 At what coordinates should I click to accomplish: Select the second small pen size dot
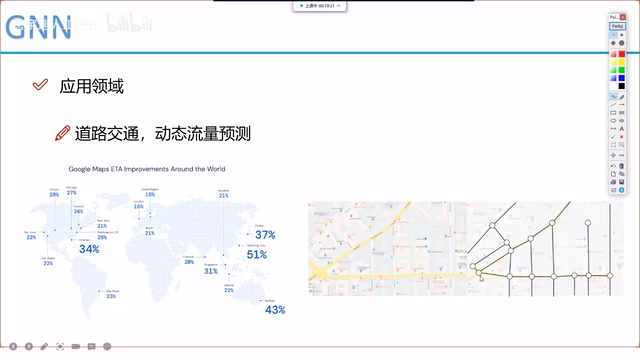[622, 35]
